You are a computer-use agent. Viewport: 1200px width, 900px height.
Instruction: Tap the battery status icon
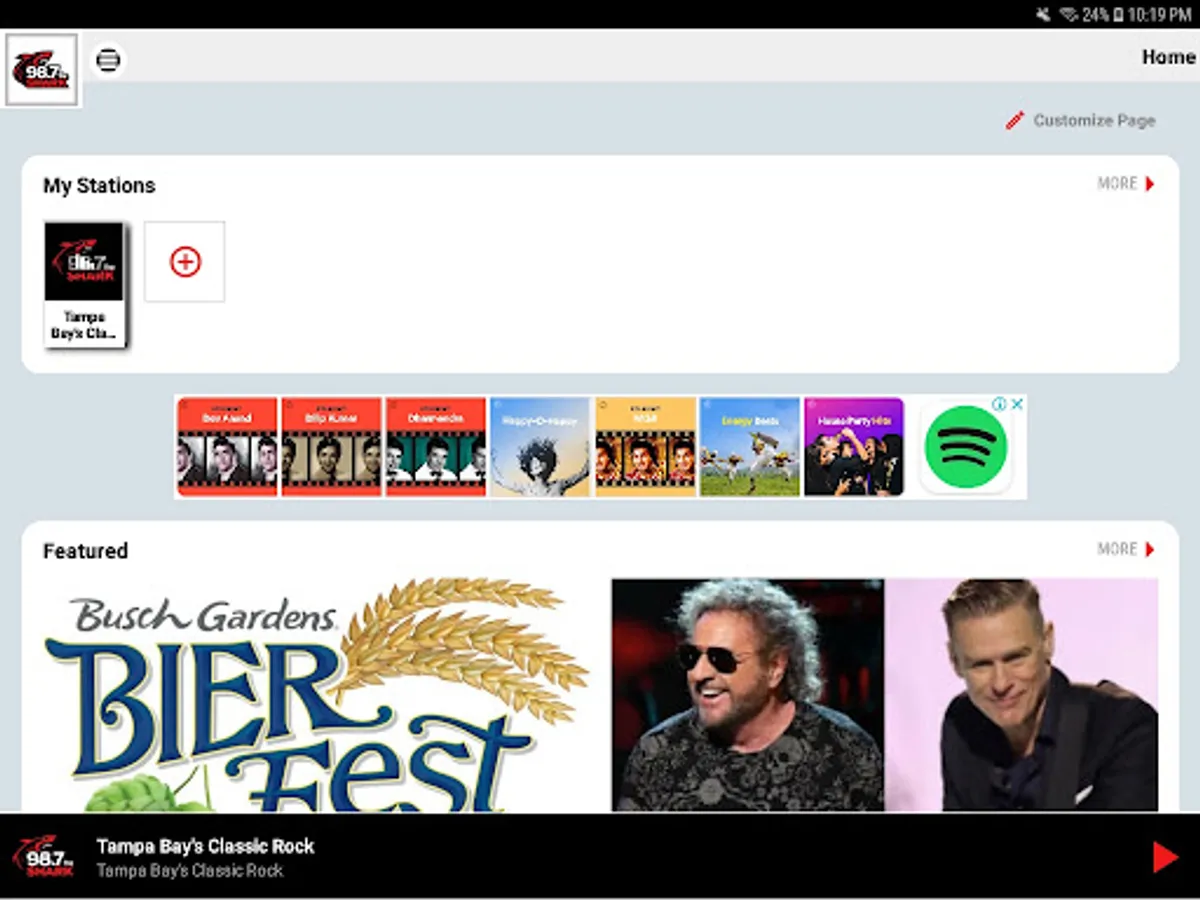(1118, 14)
